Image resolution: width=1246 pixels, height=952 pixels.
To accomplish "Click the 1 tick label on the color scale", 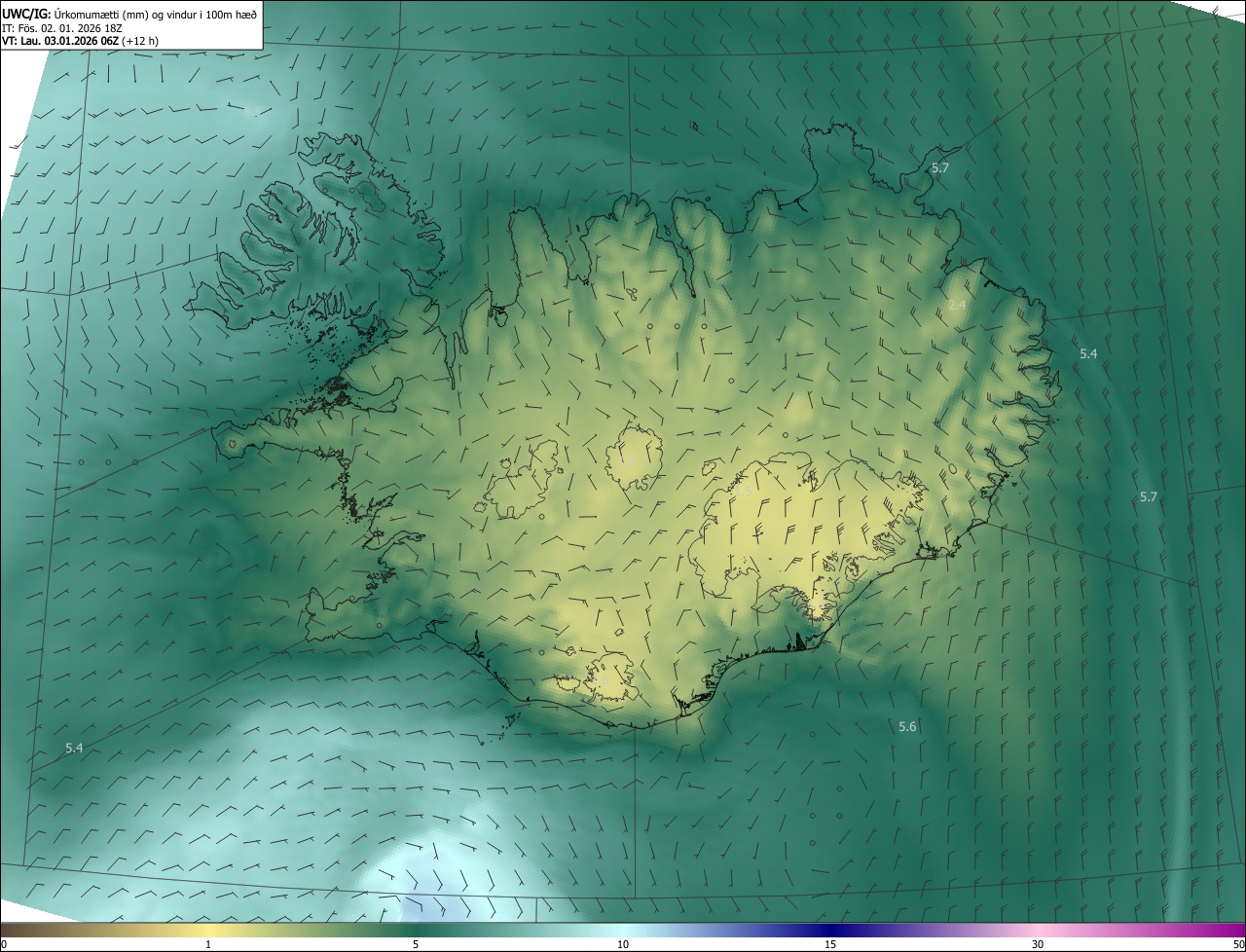I will [208, 944].
